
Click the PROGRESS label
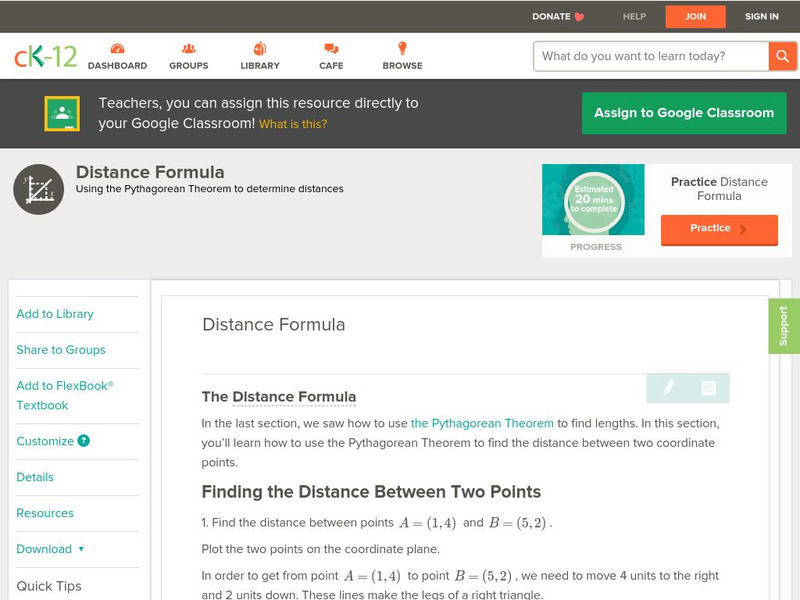point(596,247)
